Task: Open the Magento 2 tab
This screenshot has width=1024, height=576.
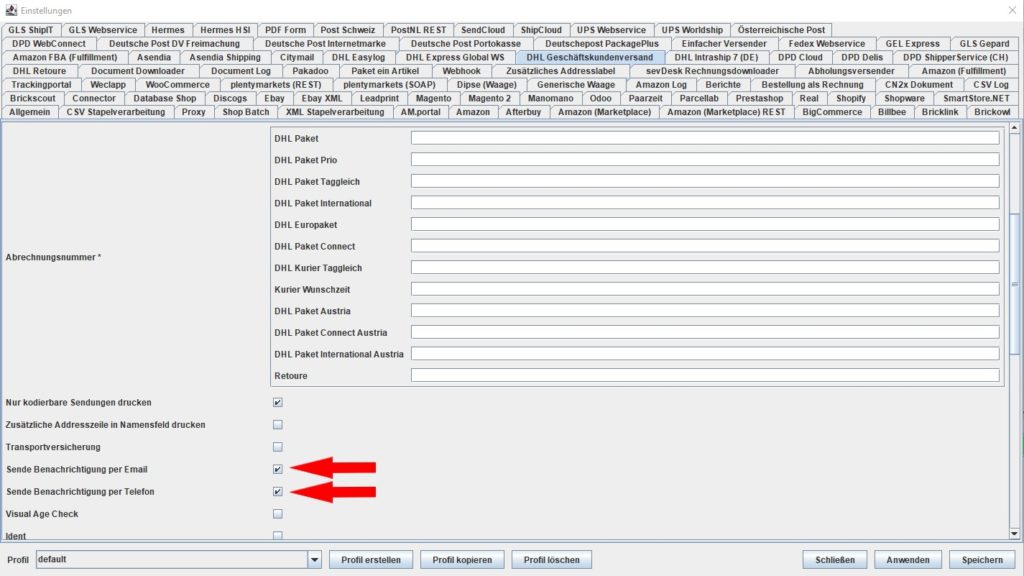Action: click(x=490, y=98)
